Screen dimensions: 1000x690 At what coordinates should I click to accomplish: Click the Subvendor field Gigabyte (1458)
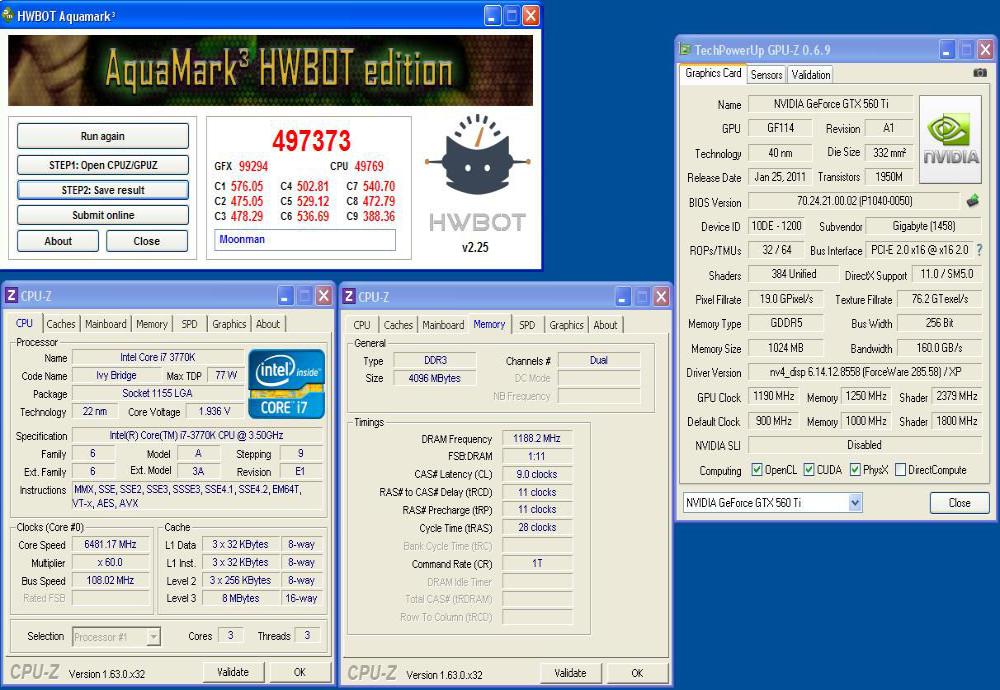coord(923,226)
